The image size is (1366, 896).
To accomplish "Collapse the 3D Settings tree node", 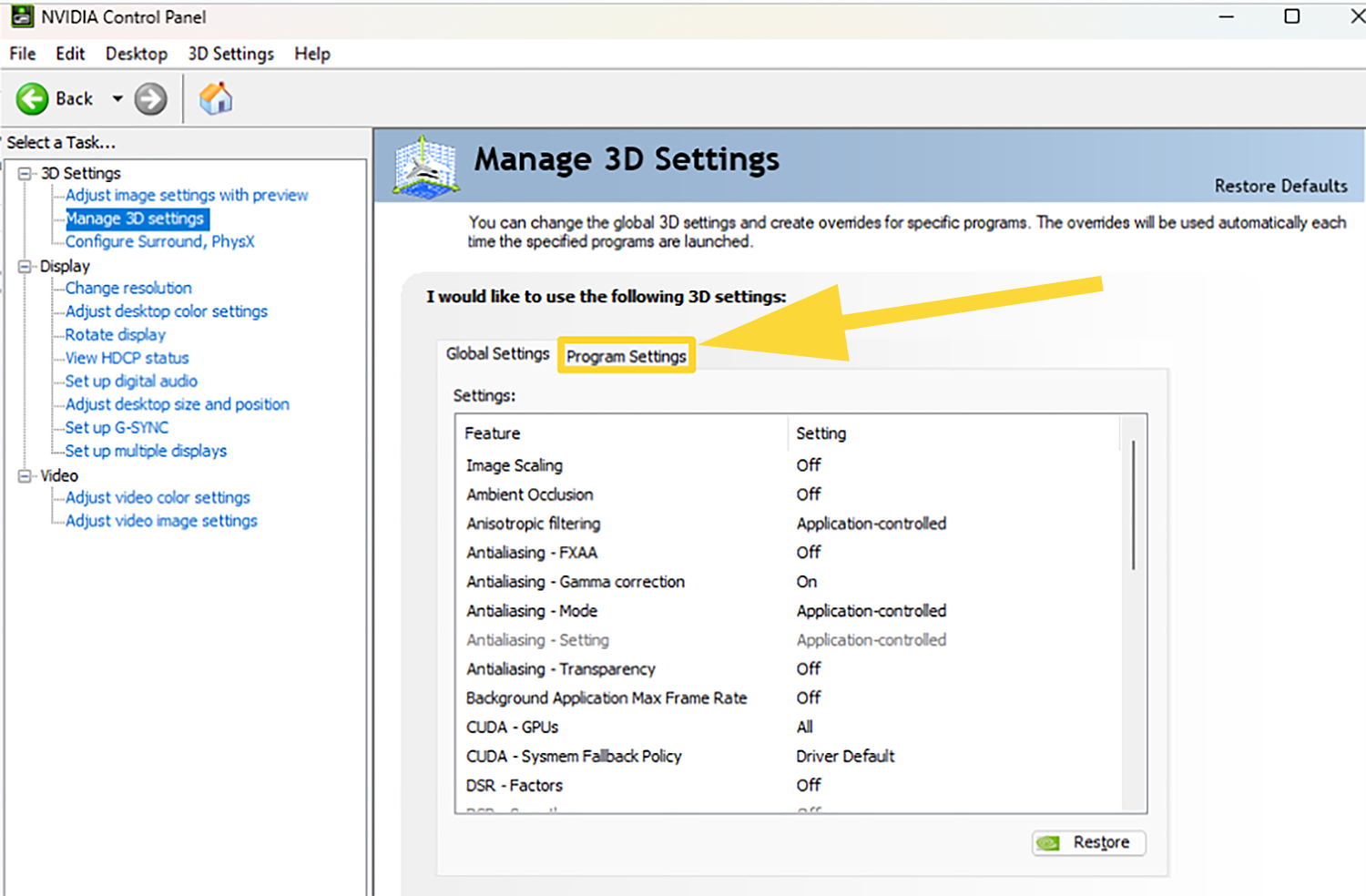I will tap(25, 173).
